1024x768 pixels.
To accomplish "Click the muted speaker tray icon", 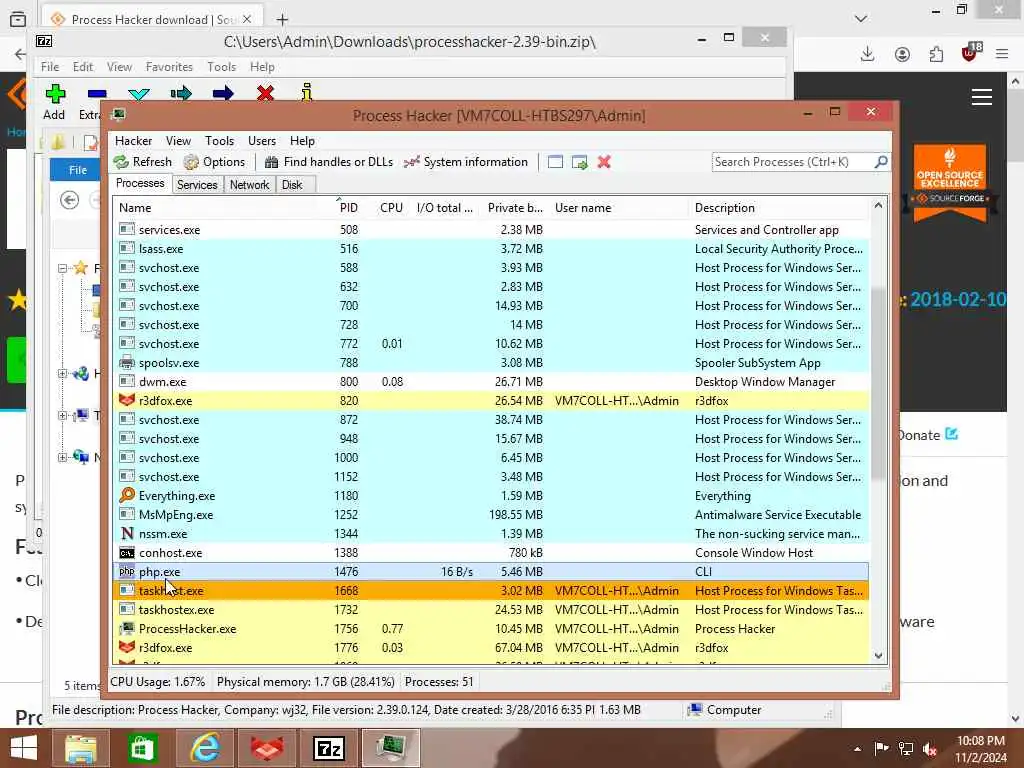I will click(930, 748).
